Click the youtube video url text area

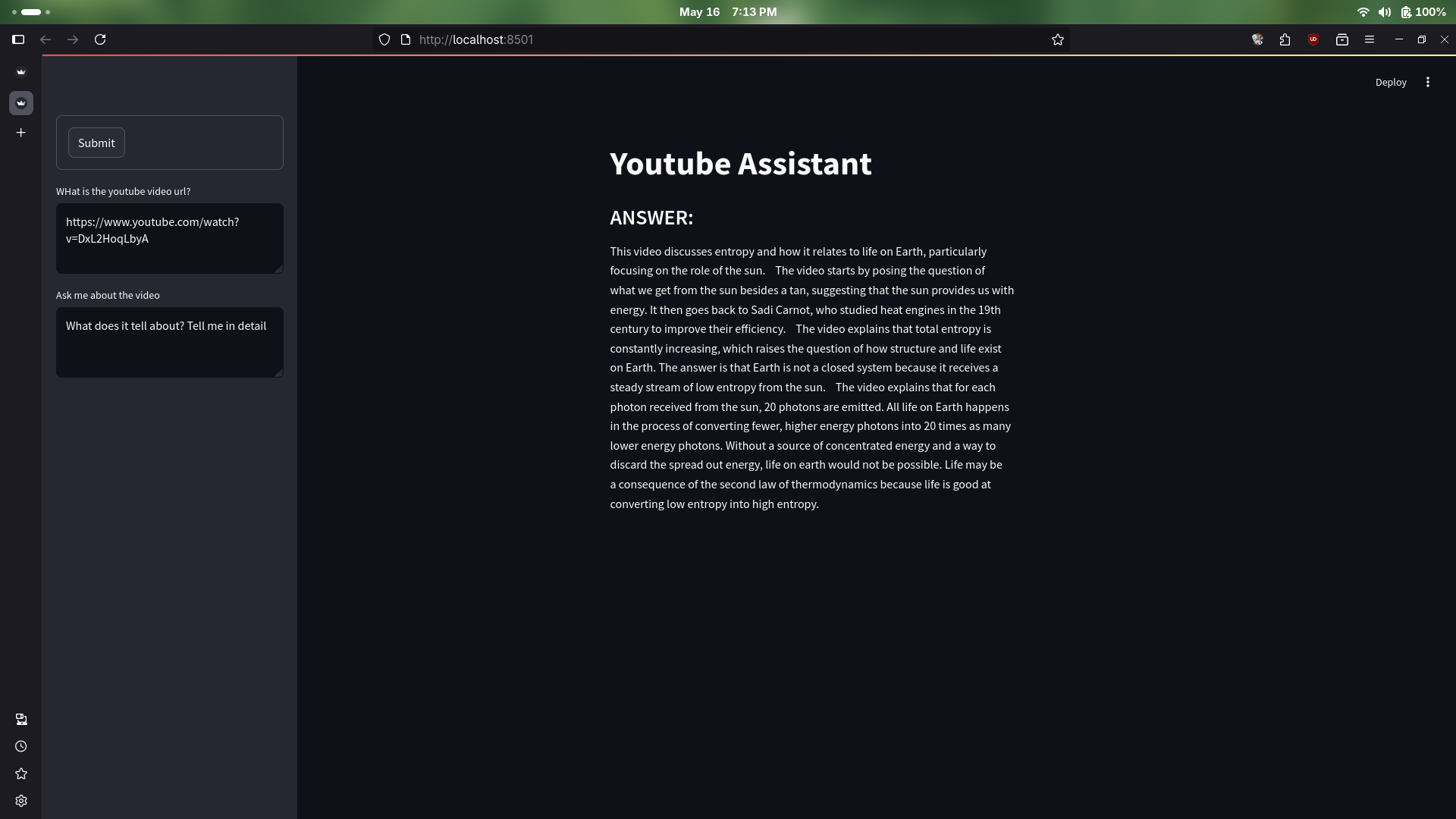[169, 238]
